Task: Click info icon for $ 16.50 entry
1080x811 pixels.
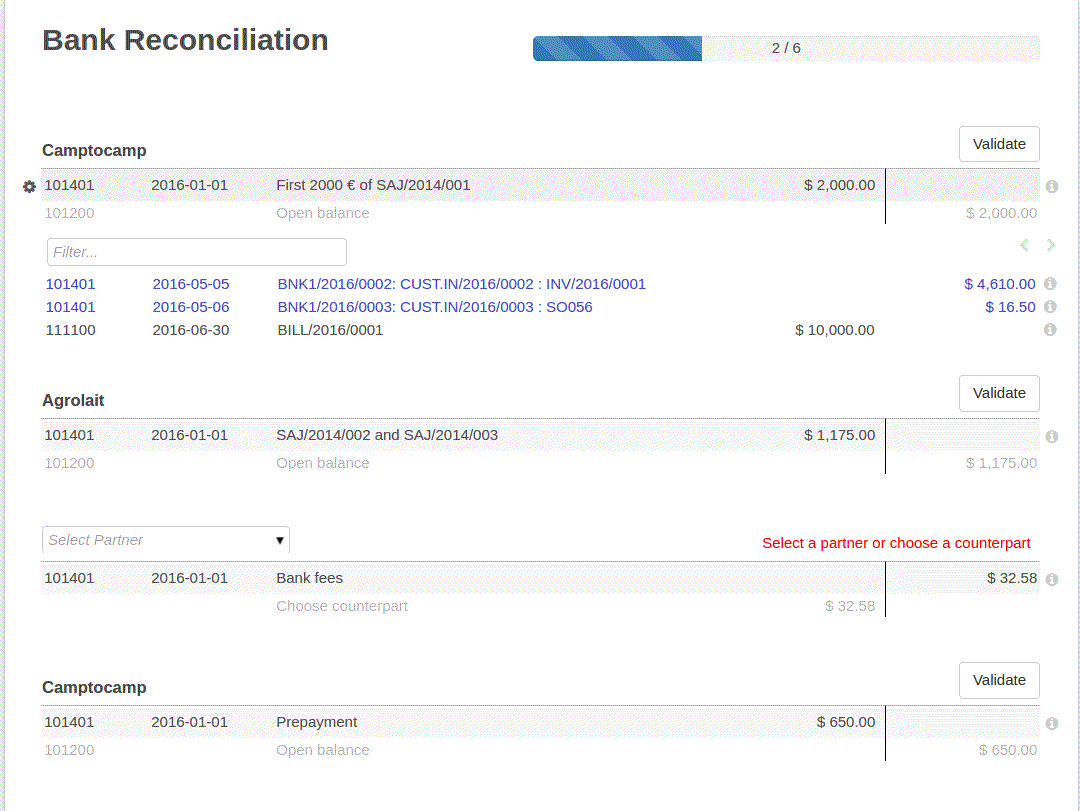Action: 1050,307
